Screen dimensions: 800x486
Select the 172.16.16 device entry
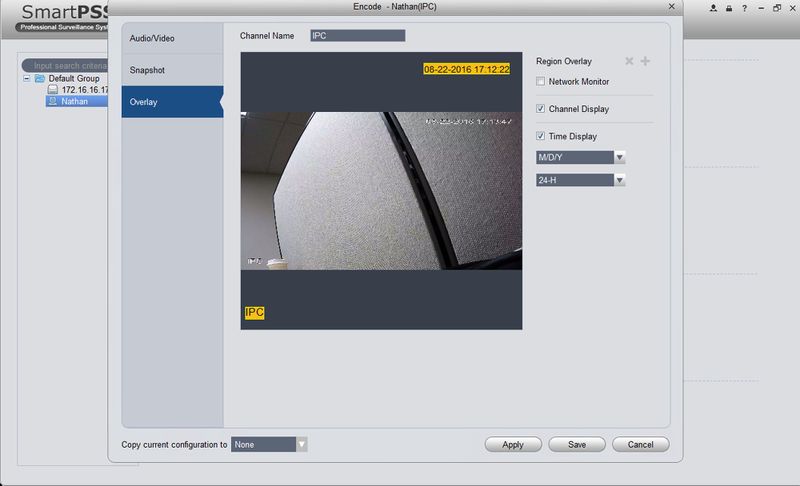85,90
